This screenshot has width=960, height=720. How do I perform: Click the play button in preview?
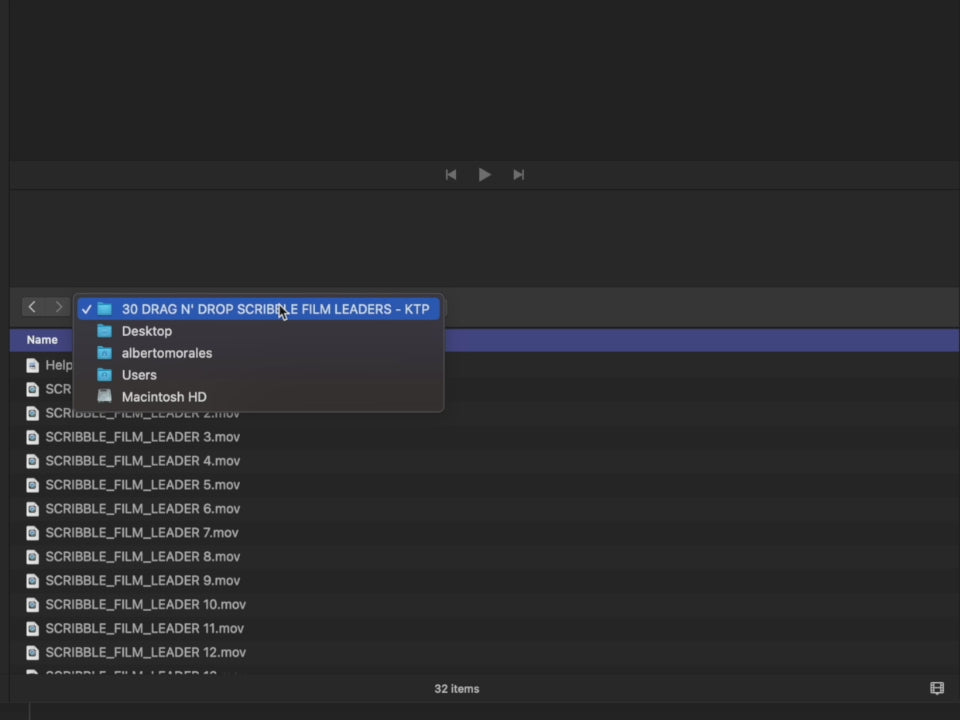coord(484,175)
